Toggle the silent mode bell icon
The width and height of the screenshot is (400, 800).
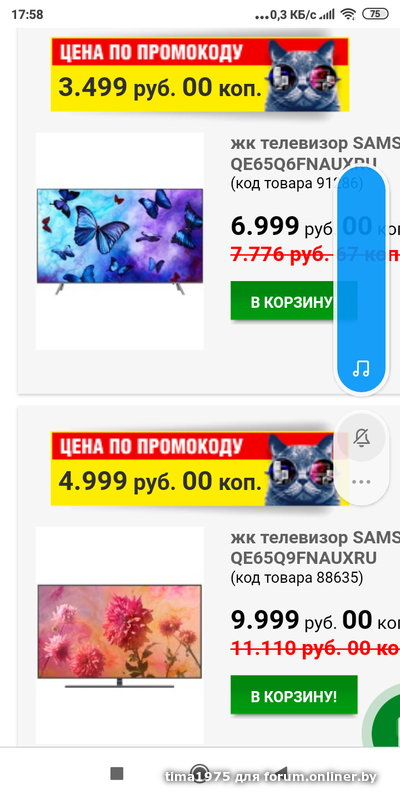tap(362, 438)
